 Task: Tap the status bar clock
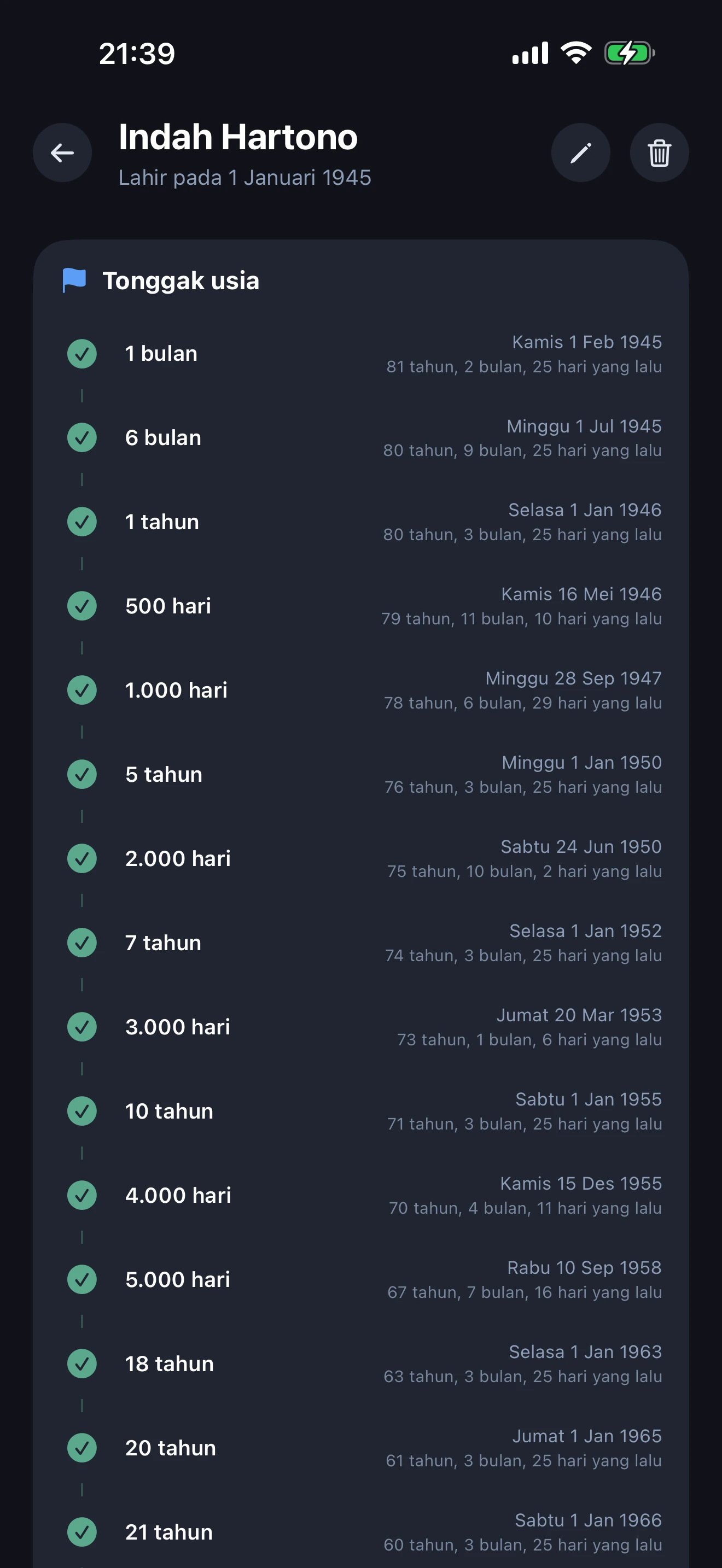pyautogui.click(x=137, y=54)
